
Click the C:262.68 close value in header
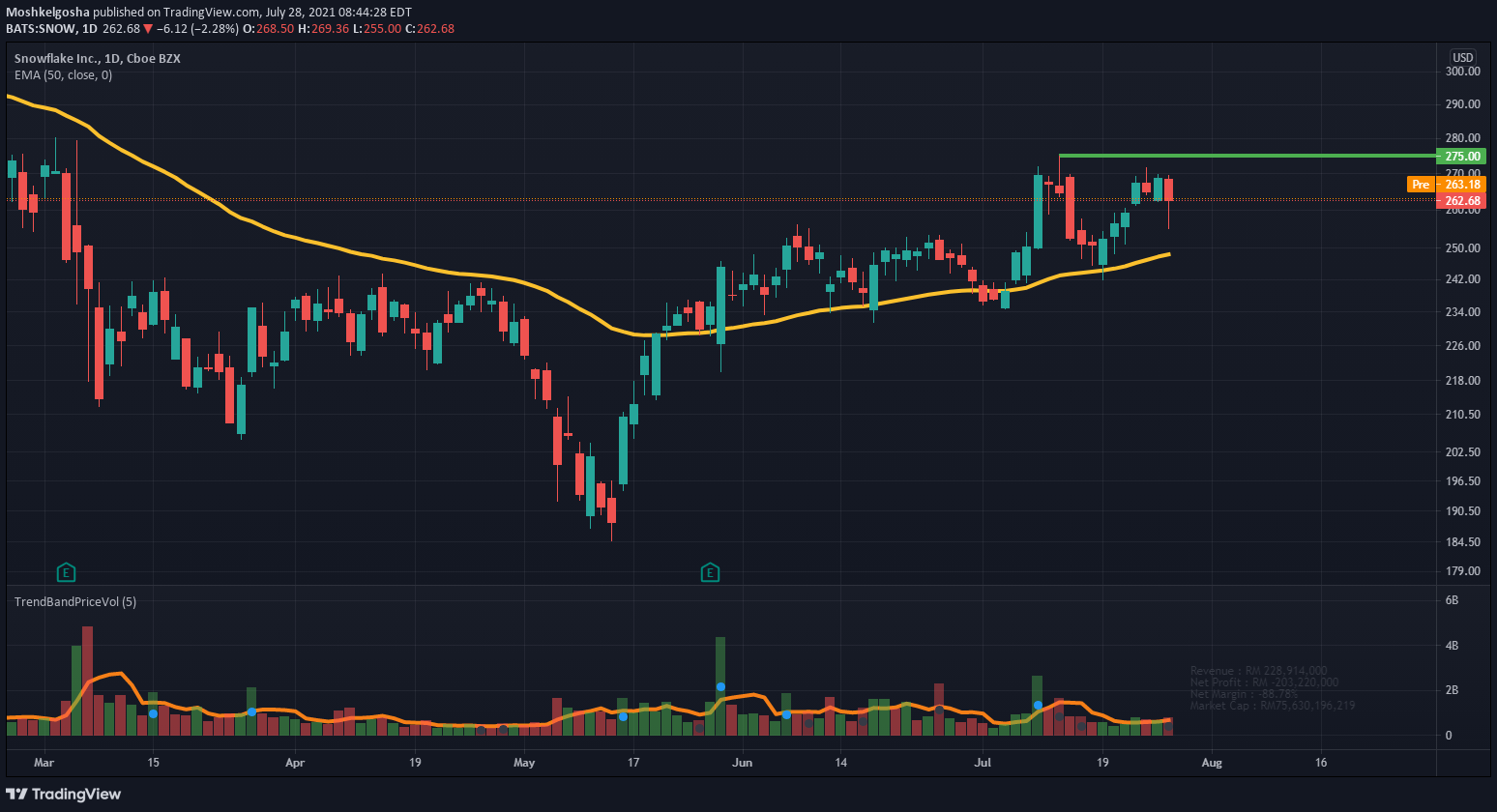(x=429, y=29)
